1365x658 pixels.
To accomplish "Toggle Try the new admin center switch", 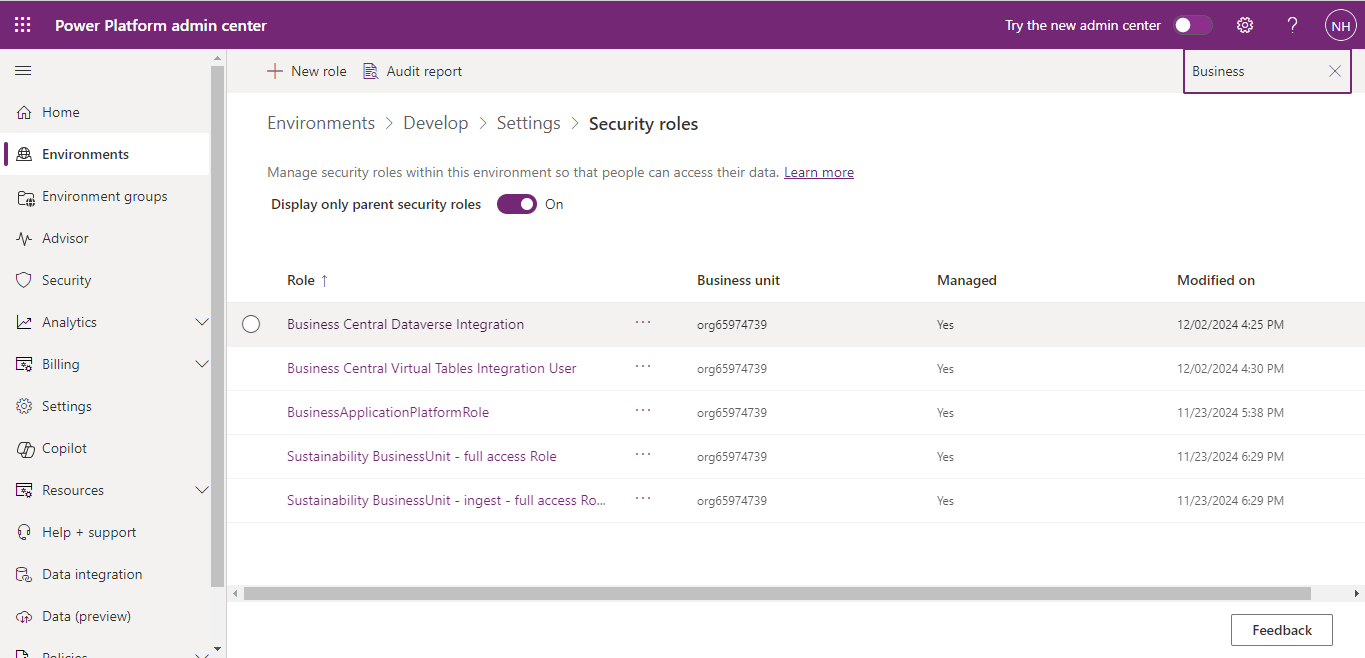I will 1193,25.
